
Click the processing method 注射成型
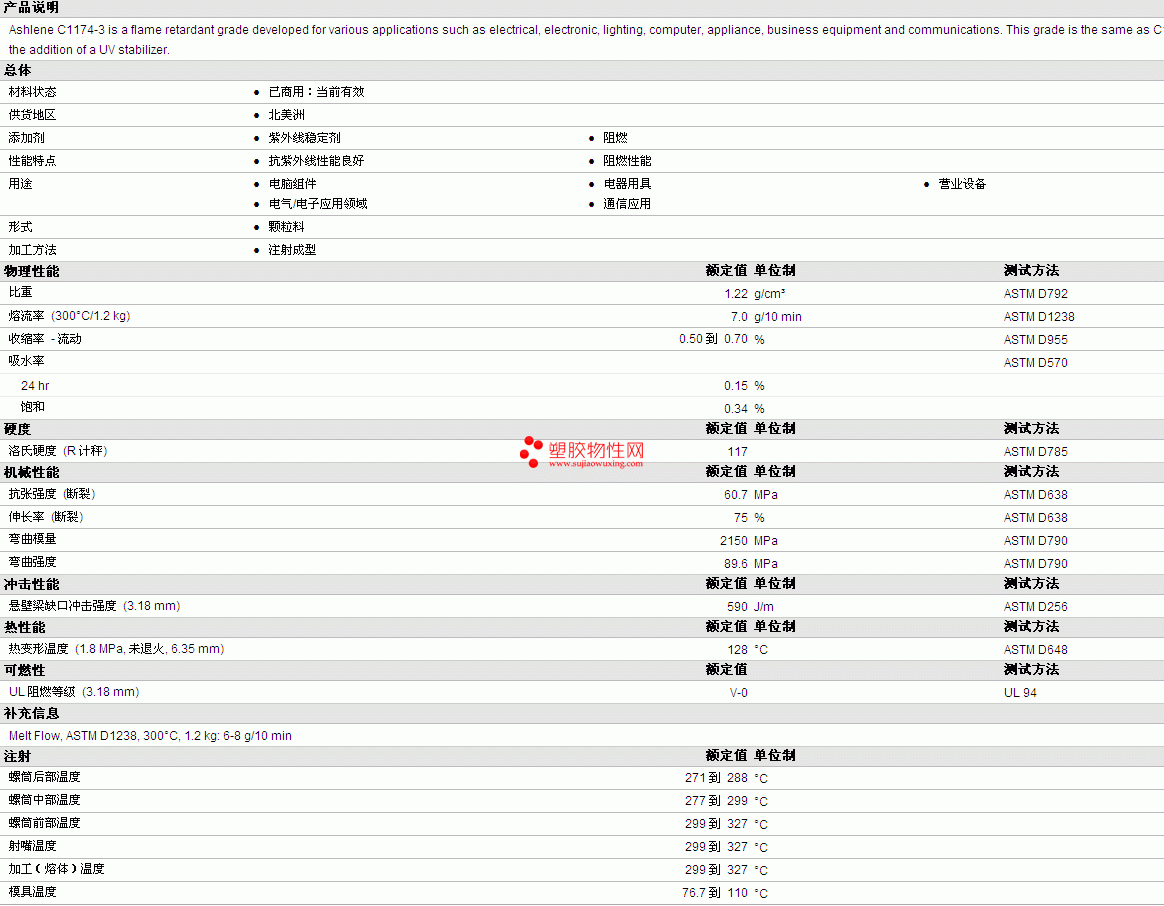click(x=292, y=250)
